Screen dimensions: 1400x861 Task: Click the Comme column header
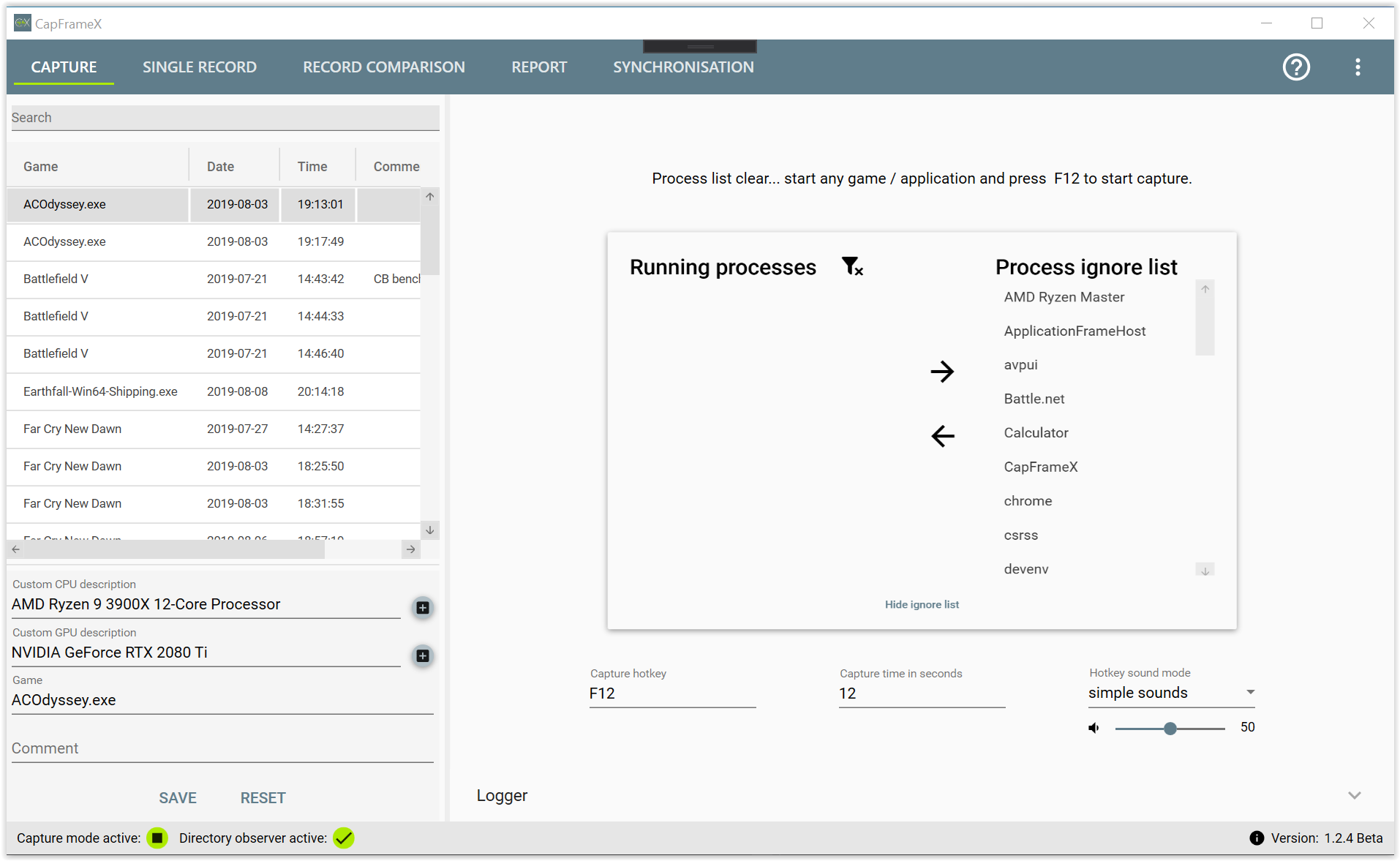point(396,167)
